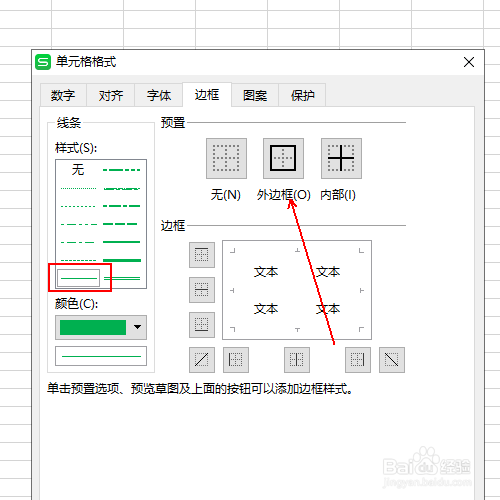Choose the thin small-dashed line style
500x500 pixels.
[x=79, y=206]
